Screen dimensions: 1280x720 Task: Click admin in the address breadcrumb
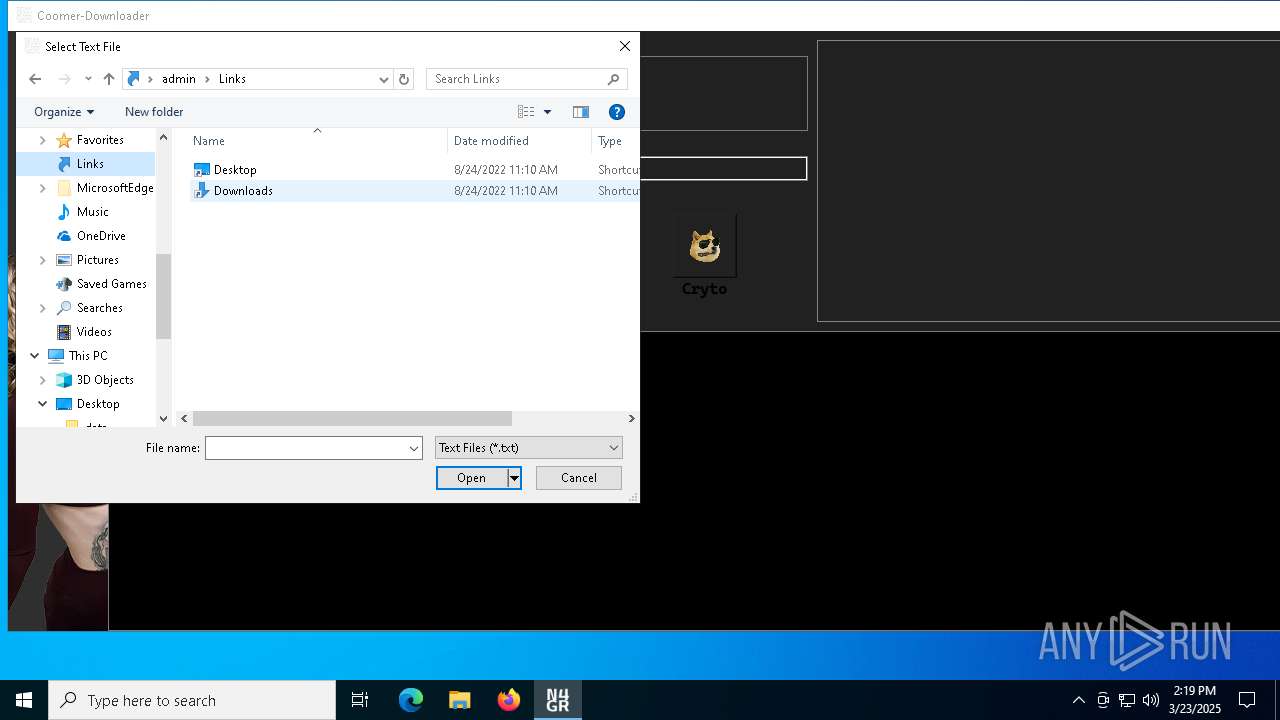click(x=179, y=79)
